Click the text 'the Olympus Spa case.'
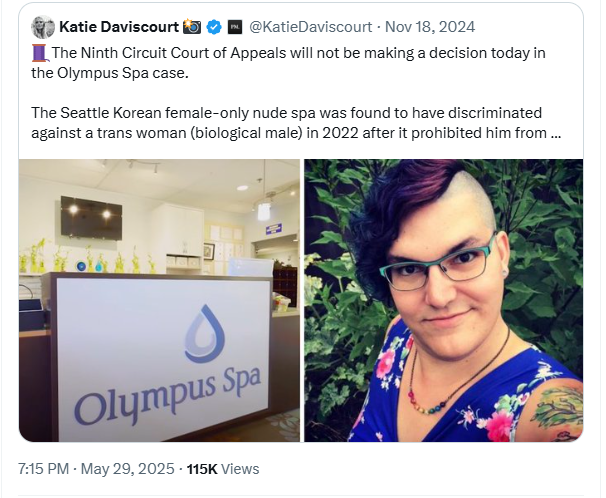The height and width of the screenshot is (498, 606). (x=110, y=73)
